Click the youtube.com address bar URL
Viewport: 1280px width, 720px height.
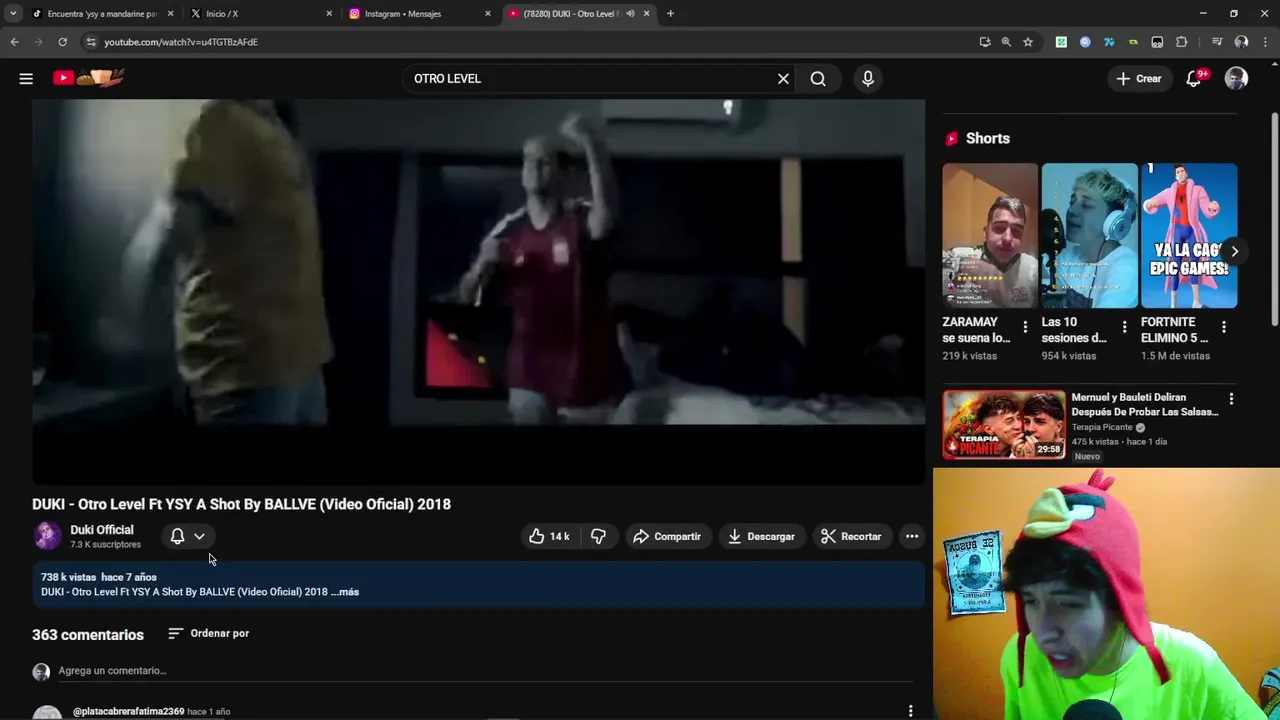(181, 42)
